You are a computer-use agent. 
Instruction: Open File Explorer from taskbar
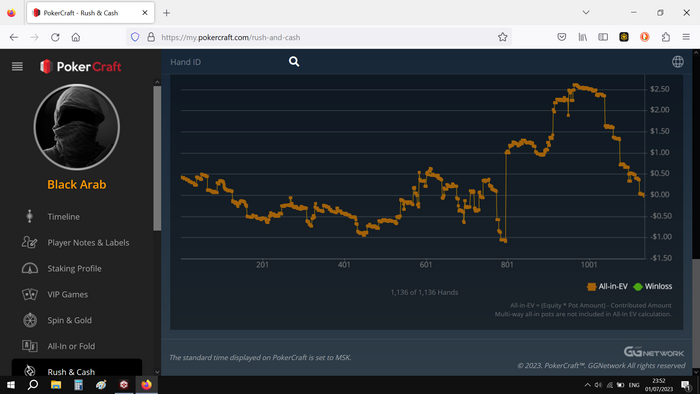coord(56,385)
